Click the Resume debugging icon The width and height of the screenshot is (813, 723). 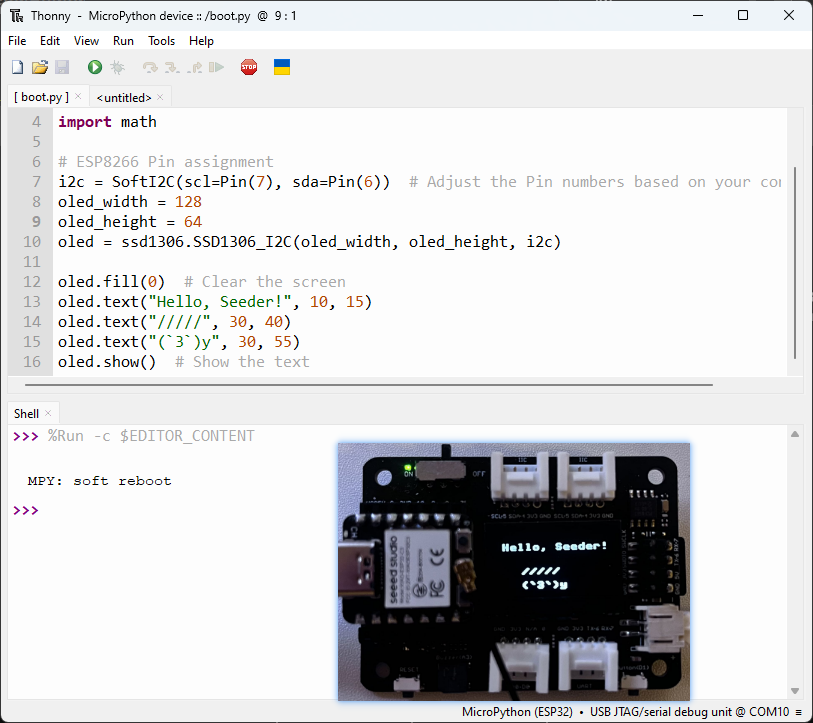pyautogui.click(x=216, y=67)
